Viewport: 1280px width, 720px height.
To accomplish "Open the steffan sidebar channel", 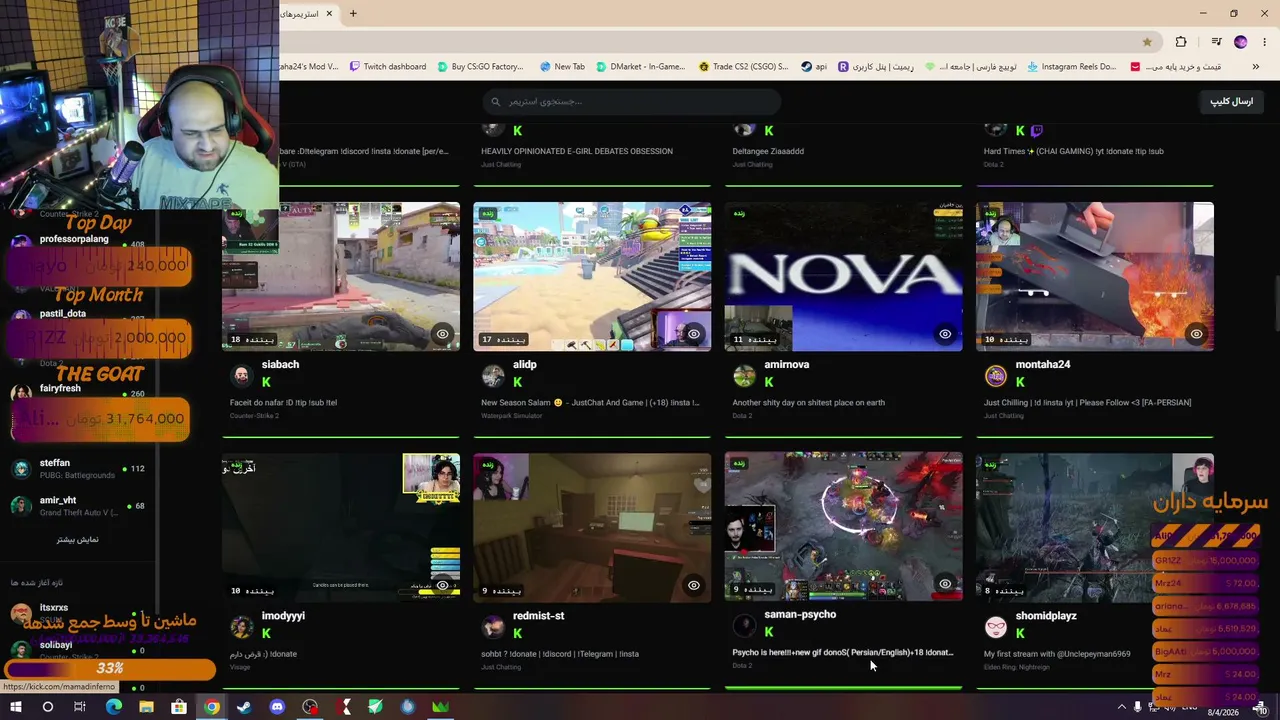I will pos(78,469).
